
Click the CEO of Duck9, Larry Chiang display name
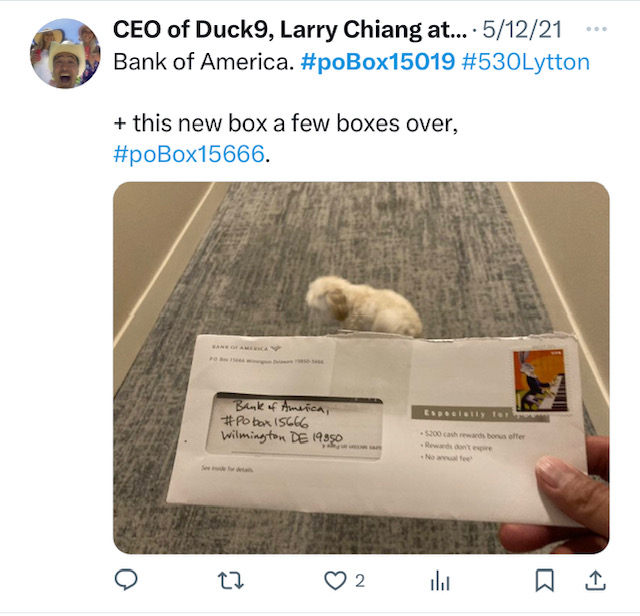tap(290, 30)
